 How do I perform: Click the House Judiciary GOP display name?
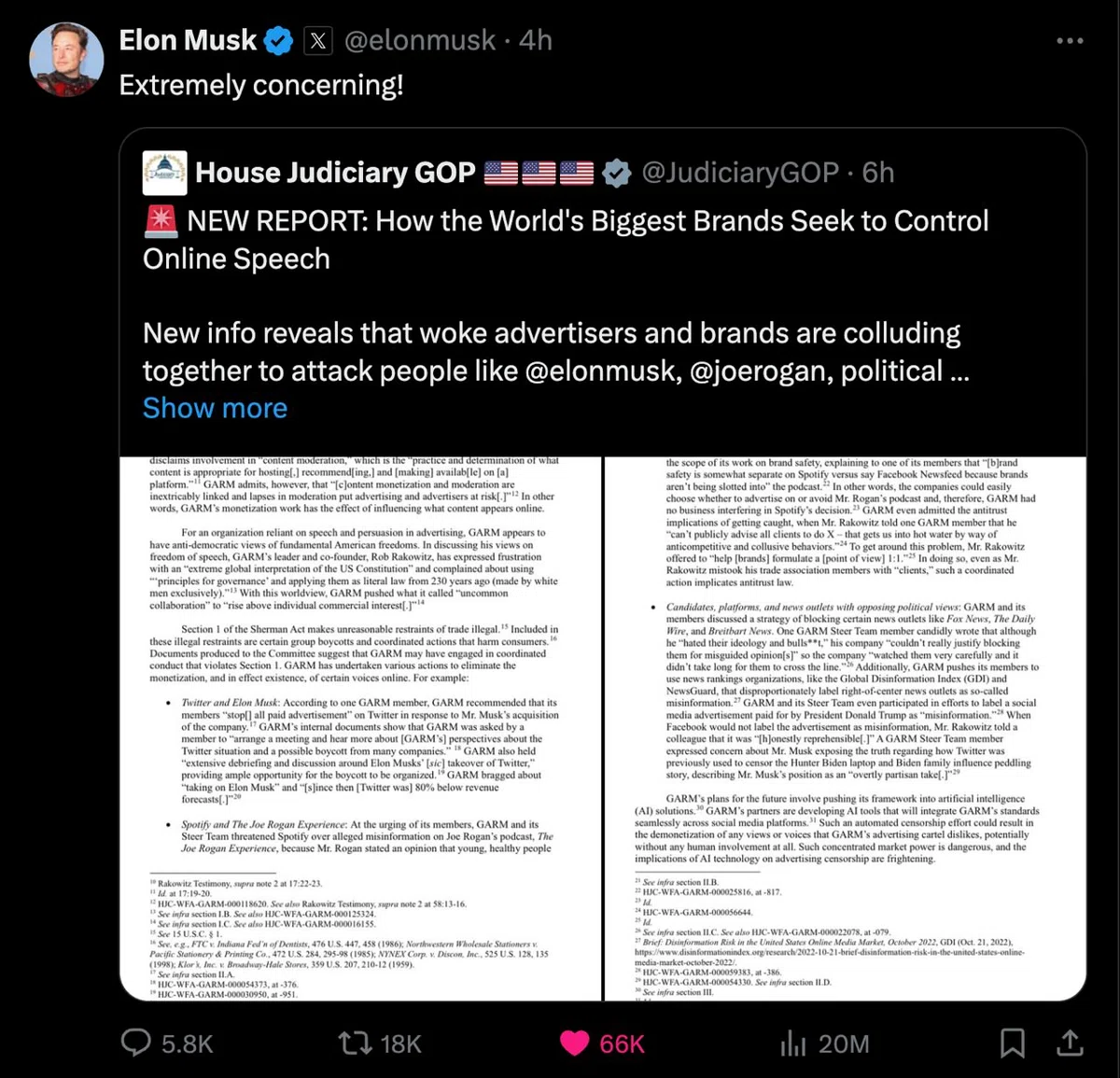coord(335,173)
